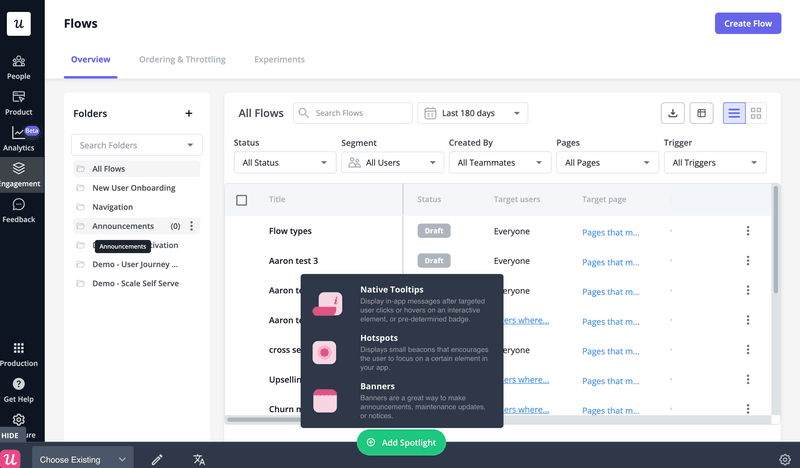Click the horizontal scrollbar under flows table
This screenshot has width=800, height=468.
pos(265,420)
